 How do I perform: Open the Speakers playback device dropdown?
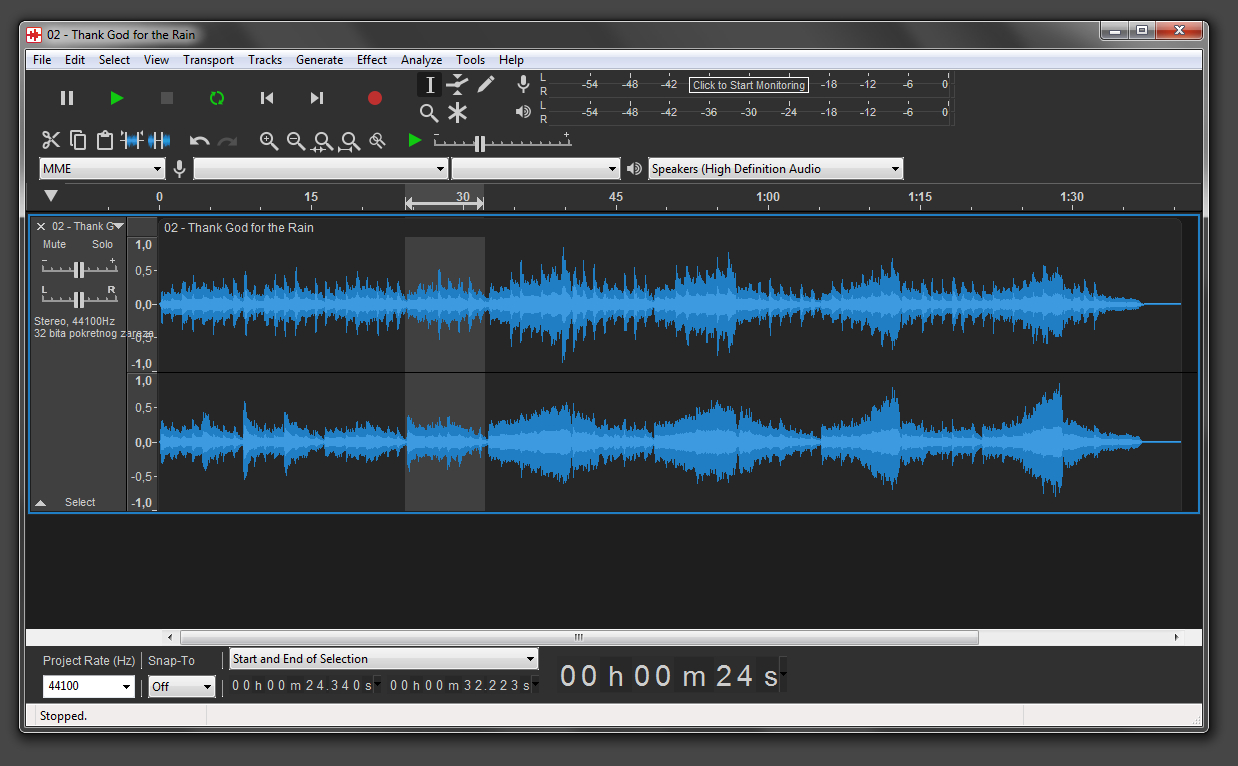point(775,169)
